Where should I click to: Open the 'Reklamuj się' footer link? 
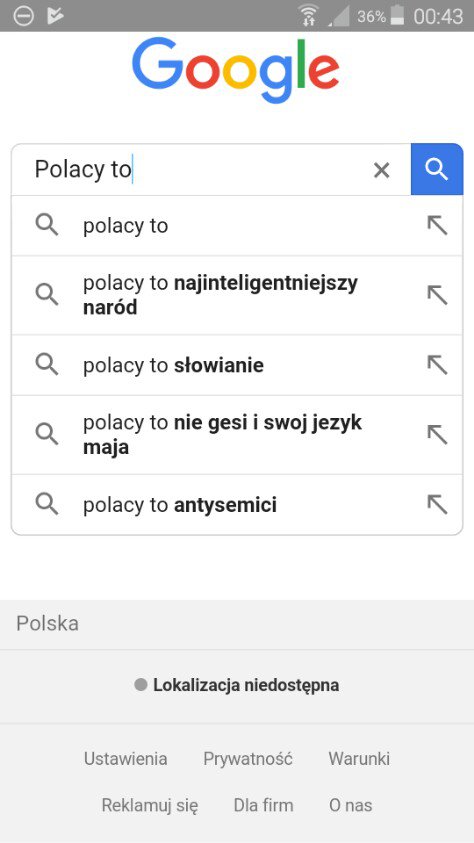click(x=150, y=805)
